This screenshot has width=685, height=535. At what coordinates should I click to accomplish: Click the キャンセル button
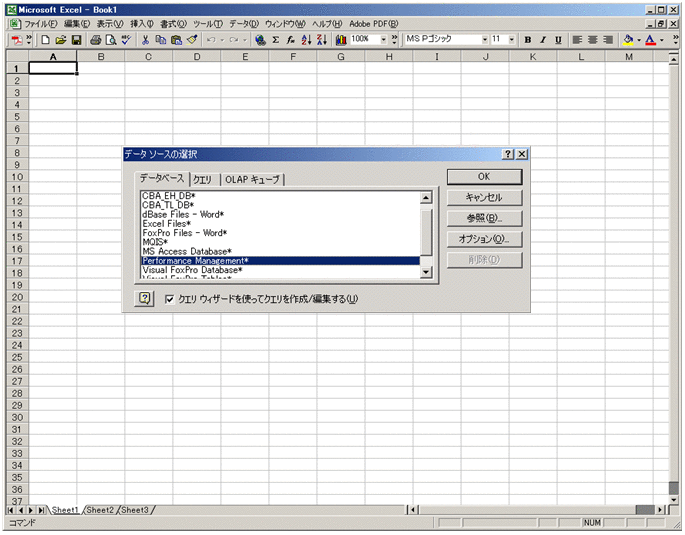click(x=484, y=198)
